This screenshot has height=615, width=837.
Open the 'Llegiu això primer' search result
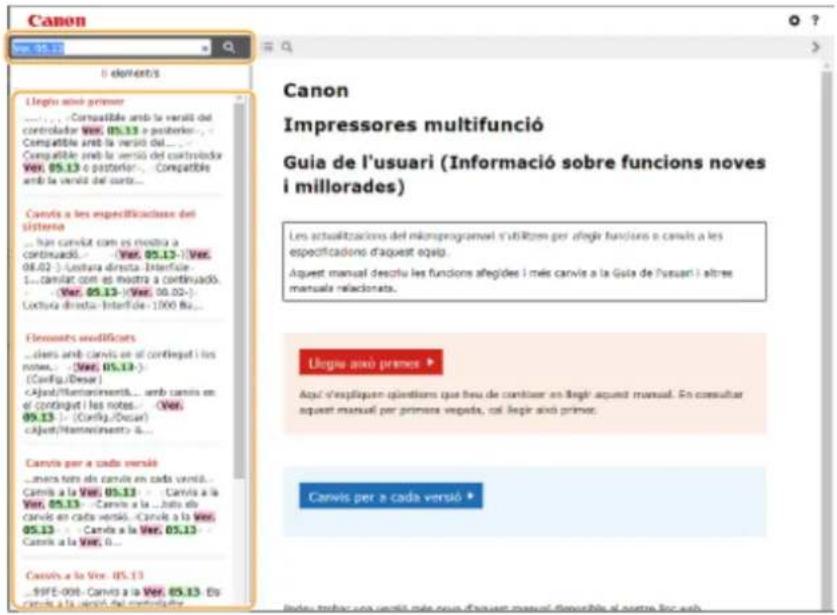click(75, 101)
